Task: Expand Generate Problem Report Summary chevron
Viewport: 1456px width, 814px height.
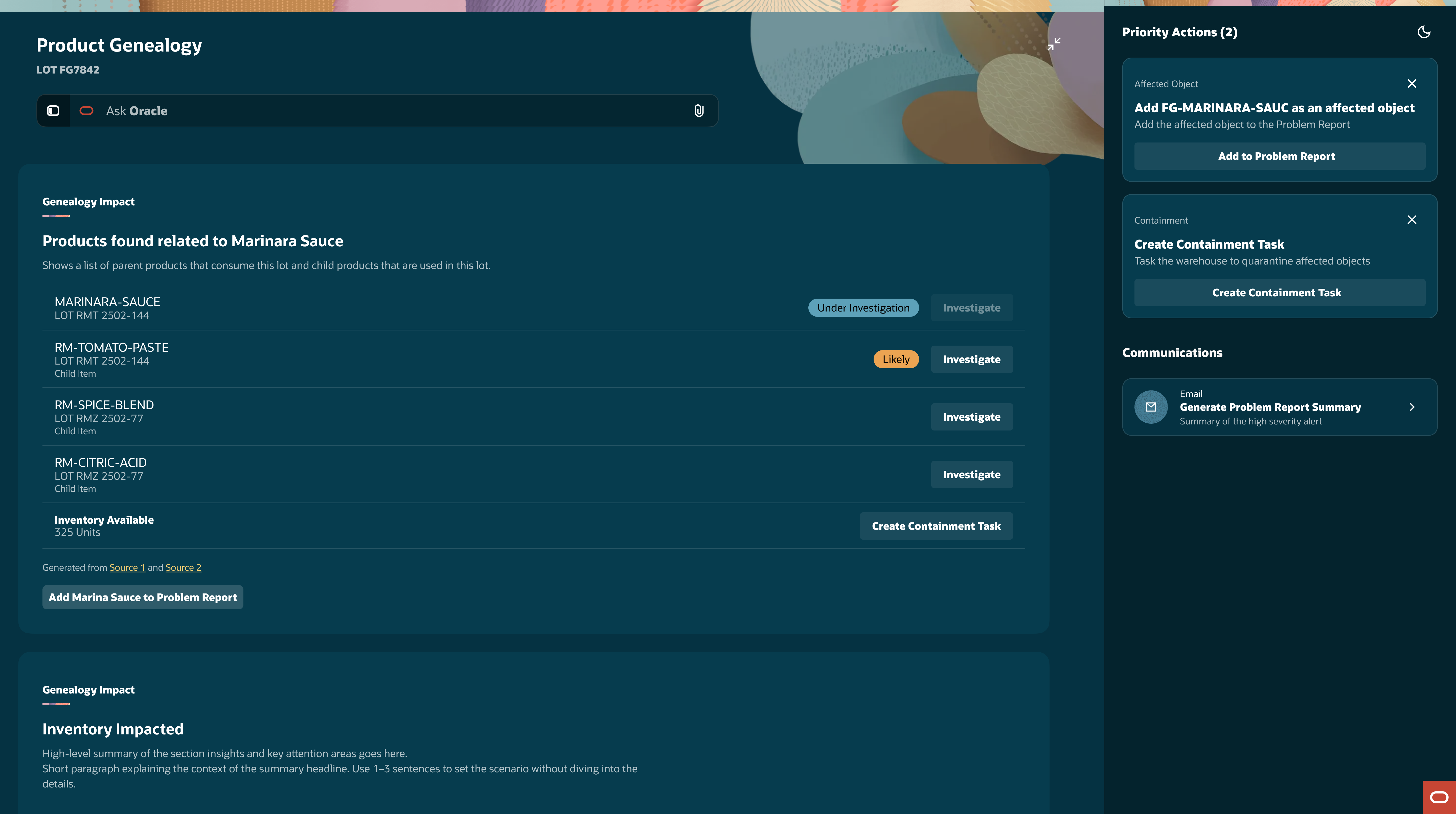Action: pos(1412,407)
